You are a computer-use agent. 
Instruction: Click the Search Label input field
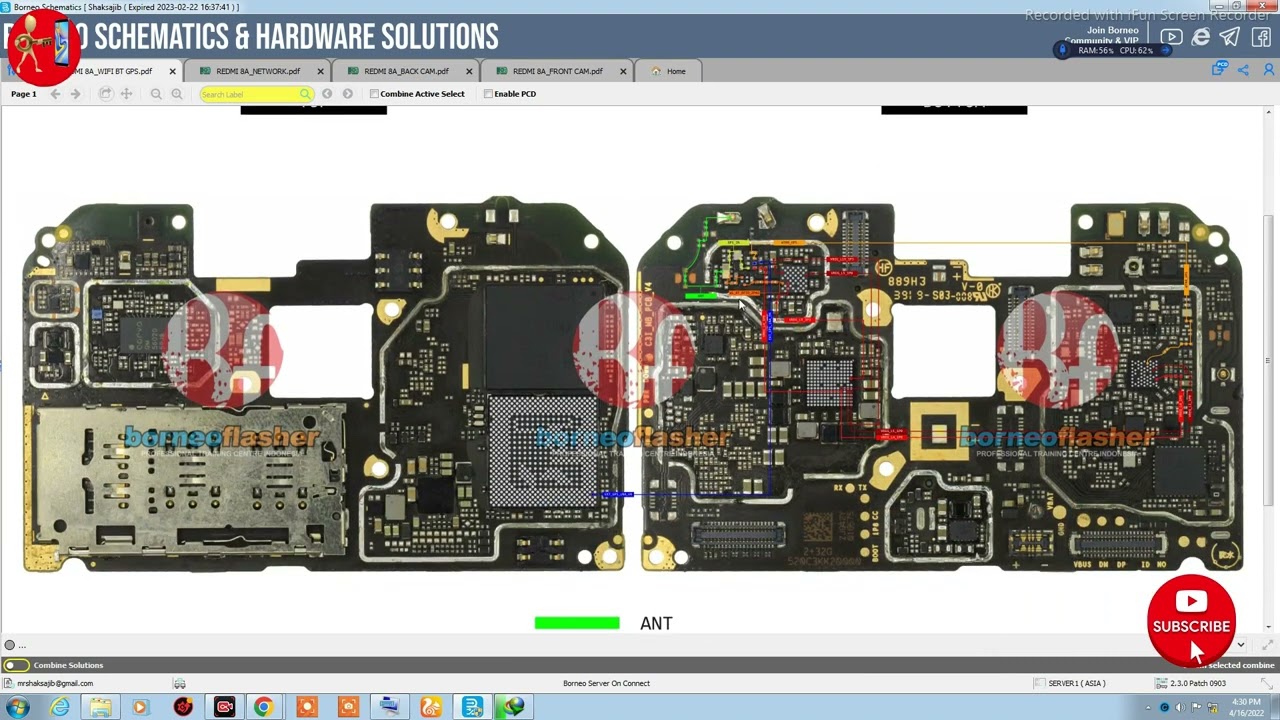click(x=256, y=94)
